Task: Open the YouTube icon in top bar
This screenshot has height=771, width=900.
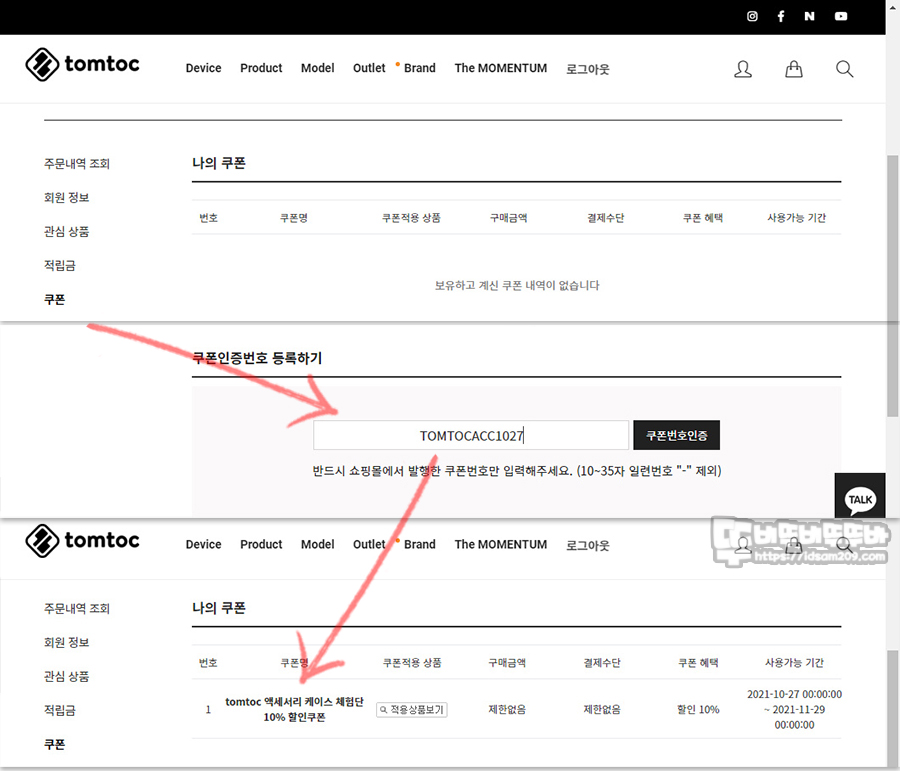Action: pos(841,16)
